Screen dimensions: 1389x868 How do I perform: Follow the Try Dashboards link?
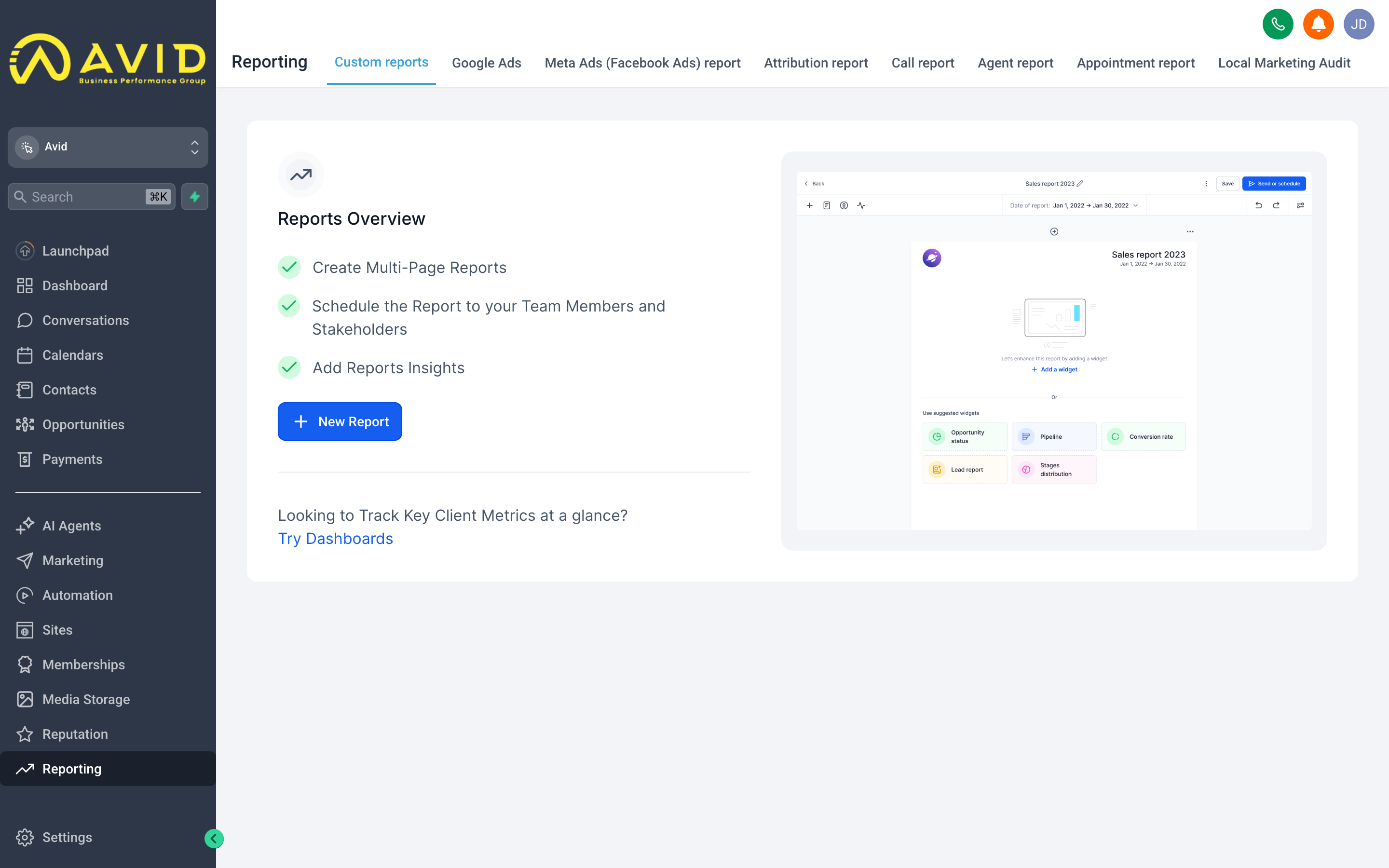[335, 539]
